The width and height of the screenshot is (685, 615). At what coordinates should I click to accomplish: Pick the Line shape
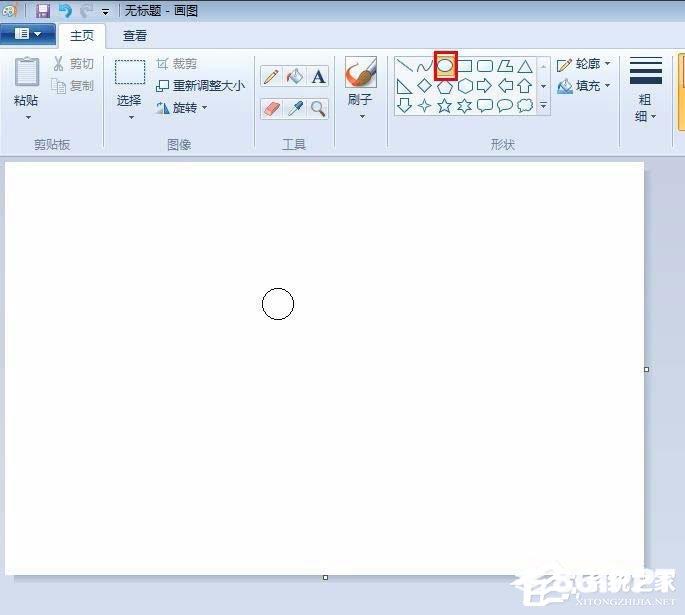(405, 66)
